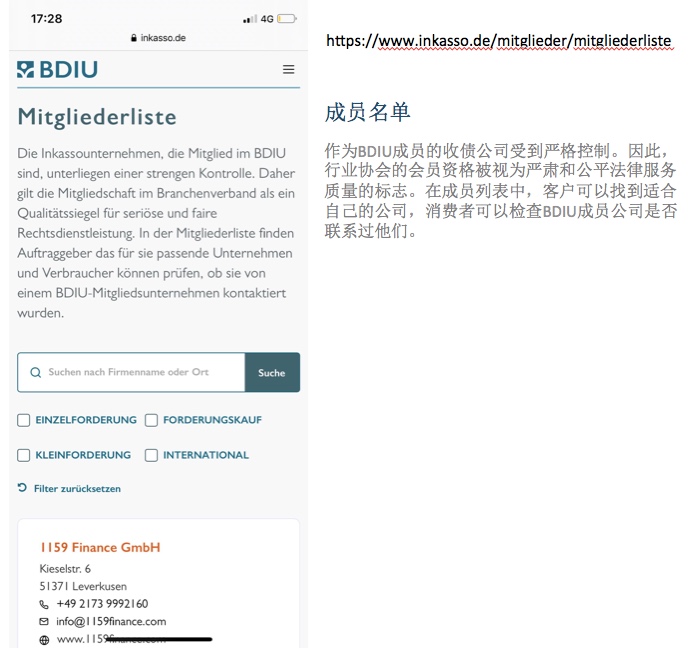The image size is (699, 648).
Task: Click the Kieselstr. 6 address line
Action: click(65, 569)
